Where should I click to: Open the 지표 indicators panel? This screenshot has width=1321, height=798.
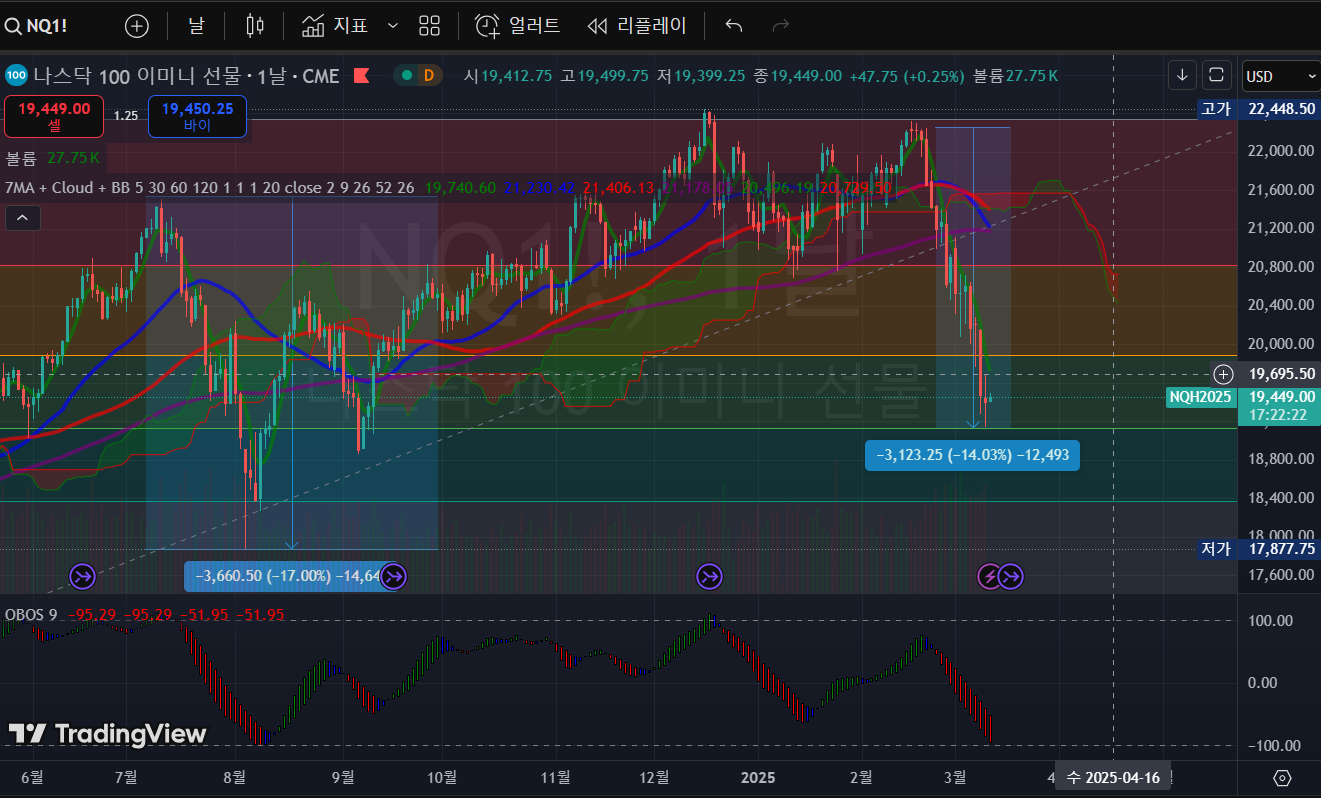(x=336, y=26)
